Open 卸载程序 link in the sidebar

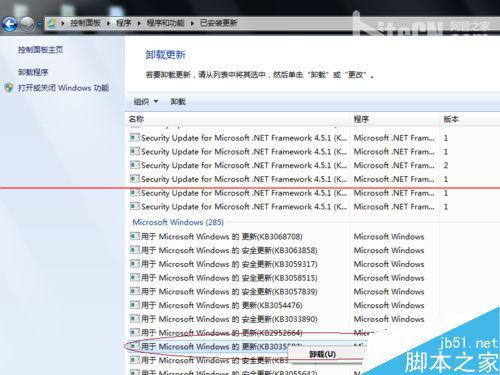coord(33,72)
